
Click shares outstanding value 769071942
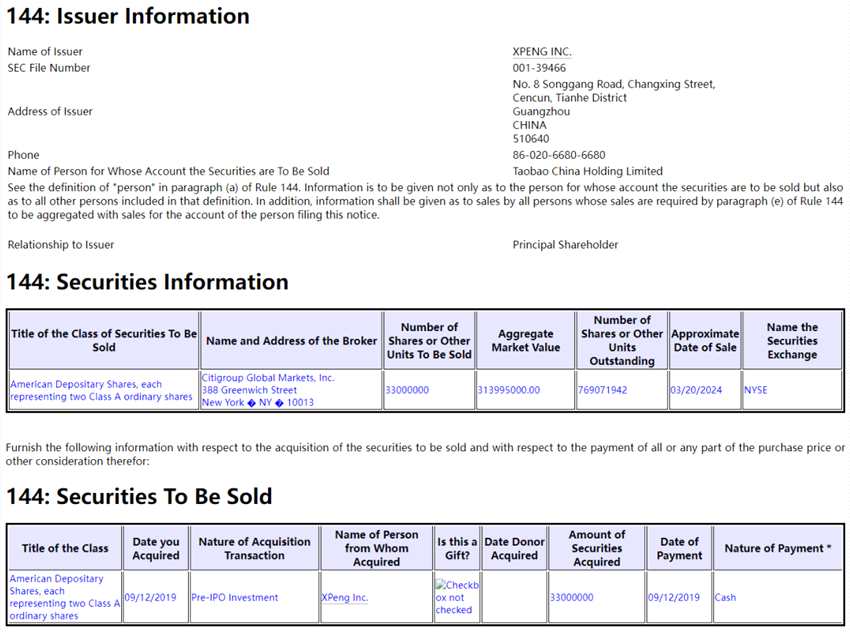point(603,390)
